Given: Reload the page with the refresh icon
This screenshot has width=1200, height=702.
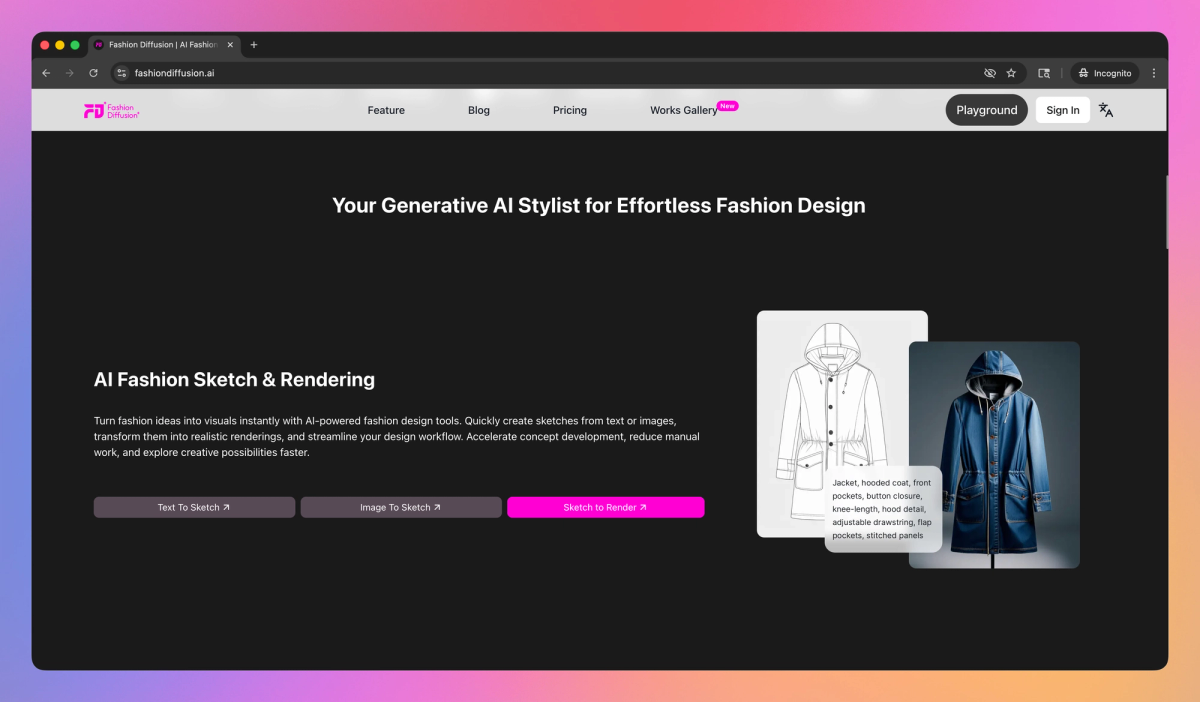Looking at the screenshot, I should 93,72.
